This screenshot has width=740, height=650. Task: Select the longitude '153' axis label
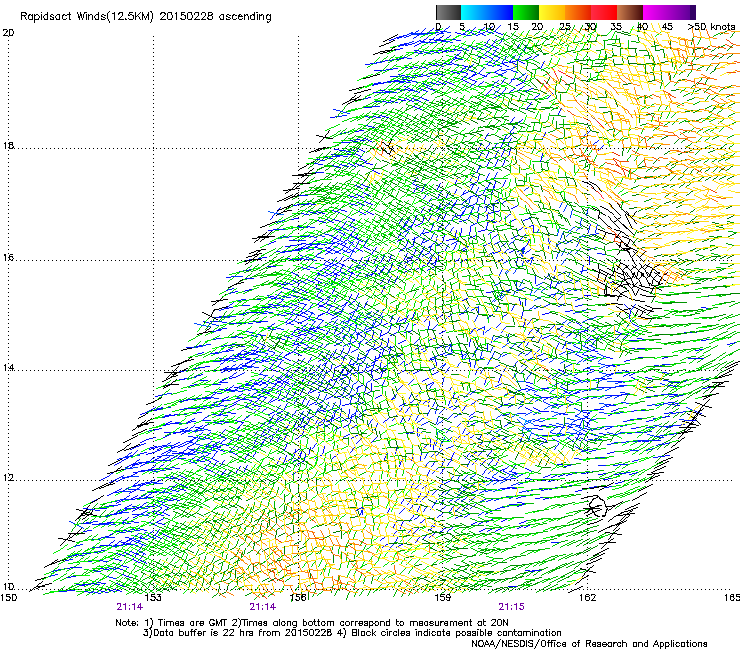(x=153, y=597)
